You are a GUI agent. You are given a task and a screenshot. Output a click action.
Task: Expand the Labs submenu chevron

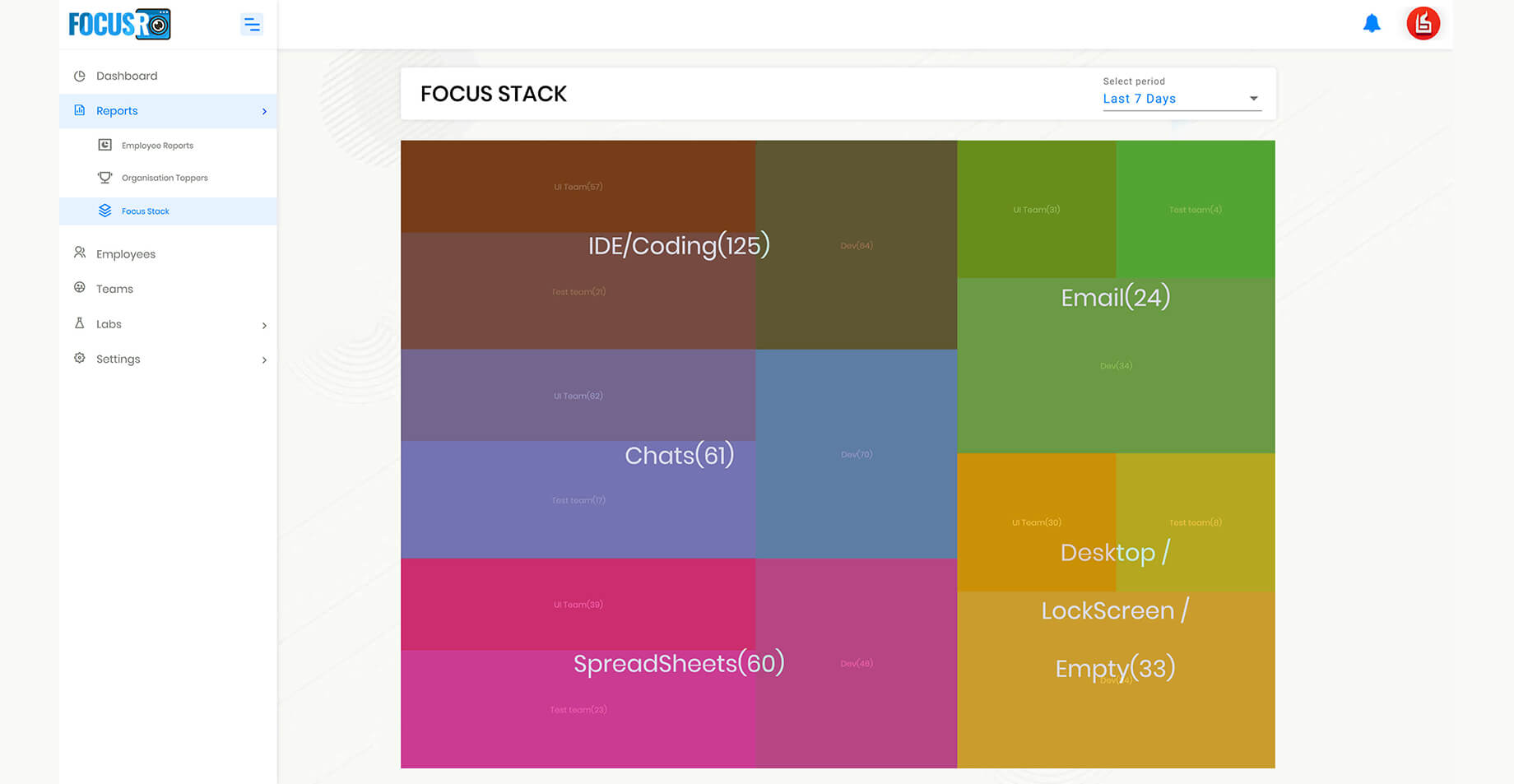(x=264, y=326)
